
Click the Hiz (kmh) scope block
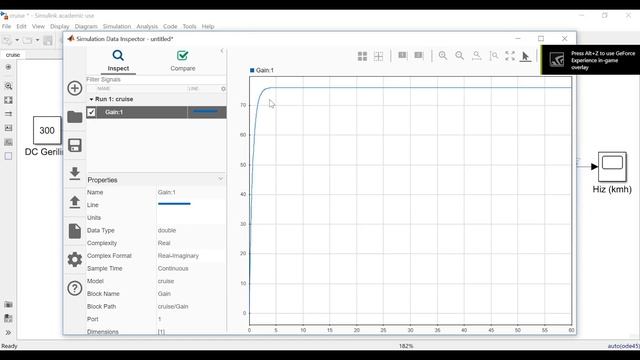[612, 167]
